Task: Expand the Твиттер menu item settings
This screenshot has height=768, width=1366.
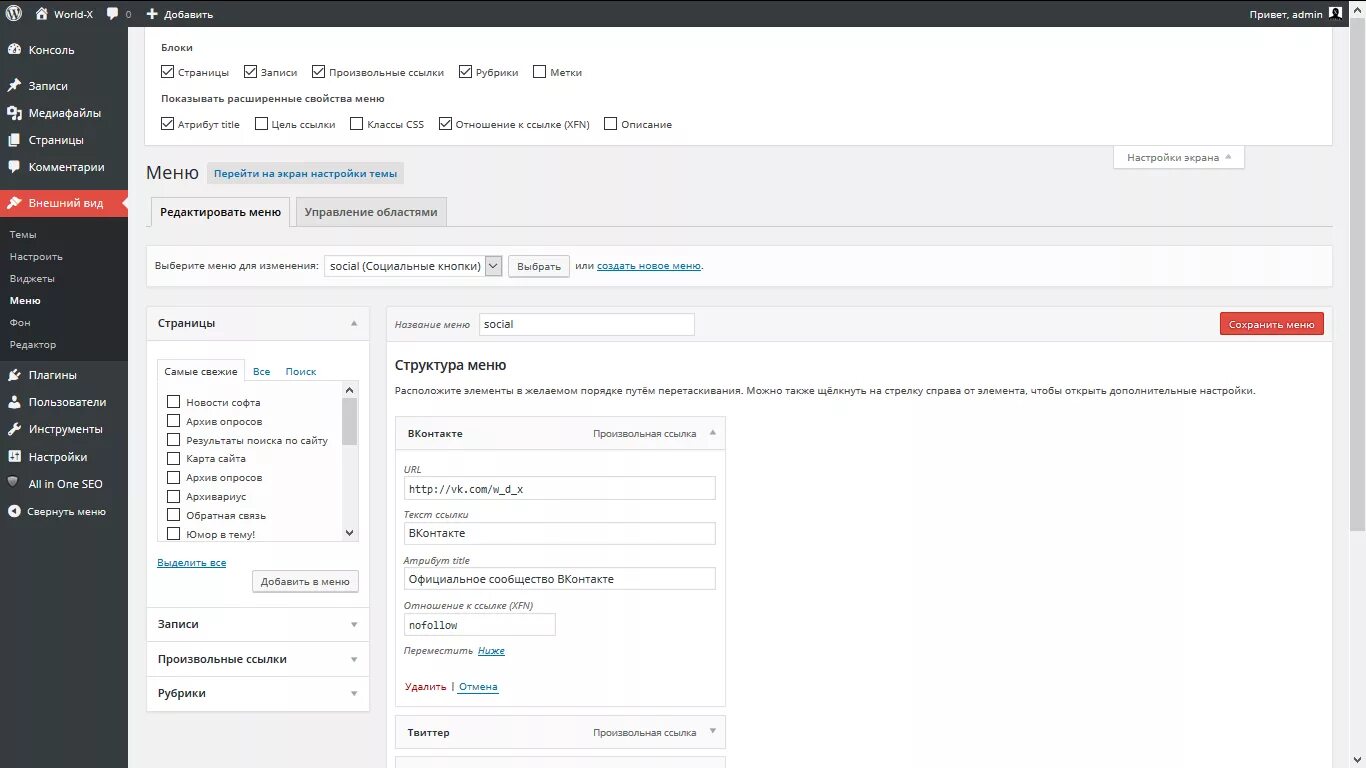Action: point(713,732)
